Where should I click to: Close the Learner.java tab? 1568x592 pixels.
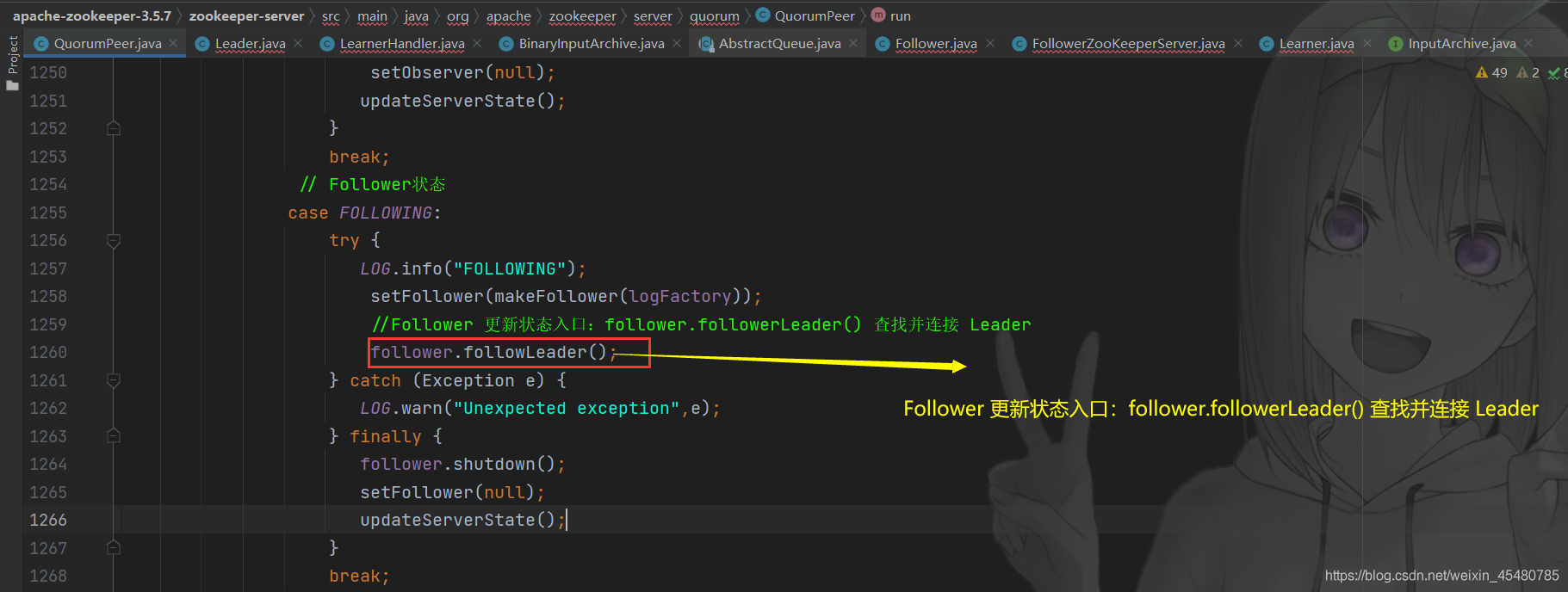(1367, 43)
